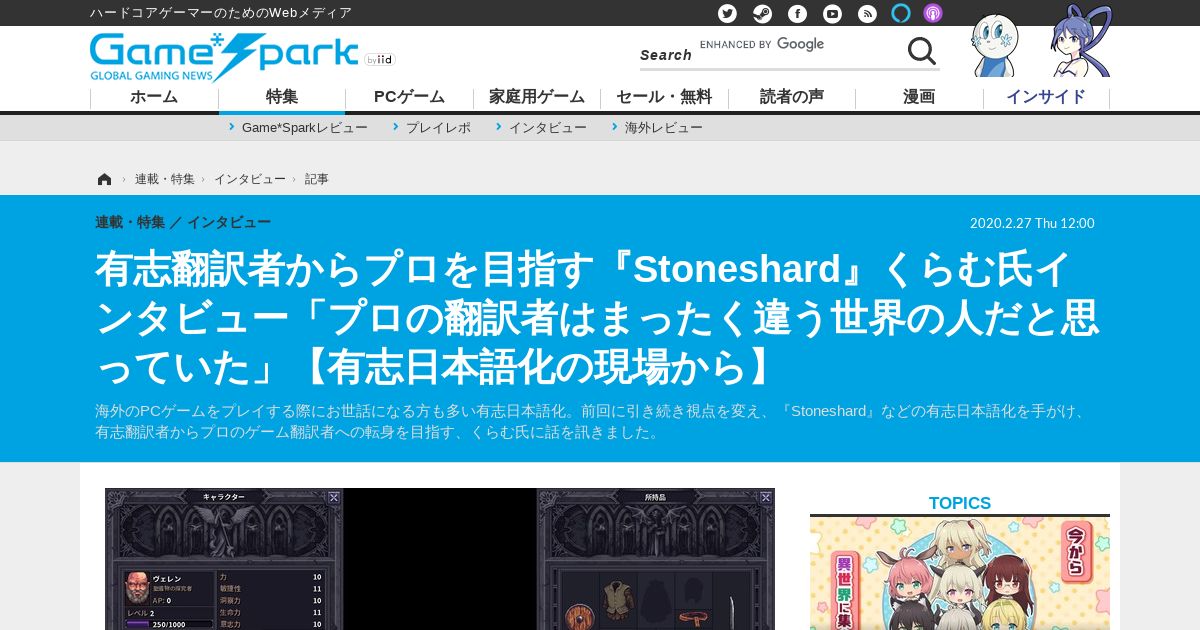Click インタビュー category above headline
The image size is (1200, 630).
click(x=229, y=222)
